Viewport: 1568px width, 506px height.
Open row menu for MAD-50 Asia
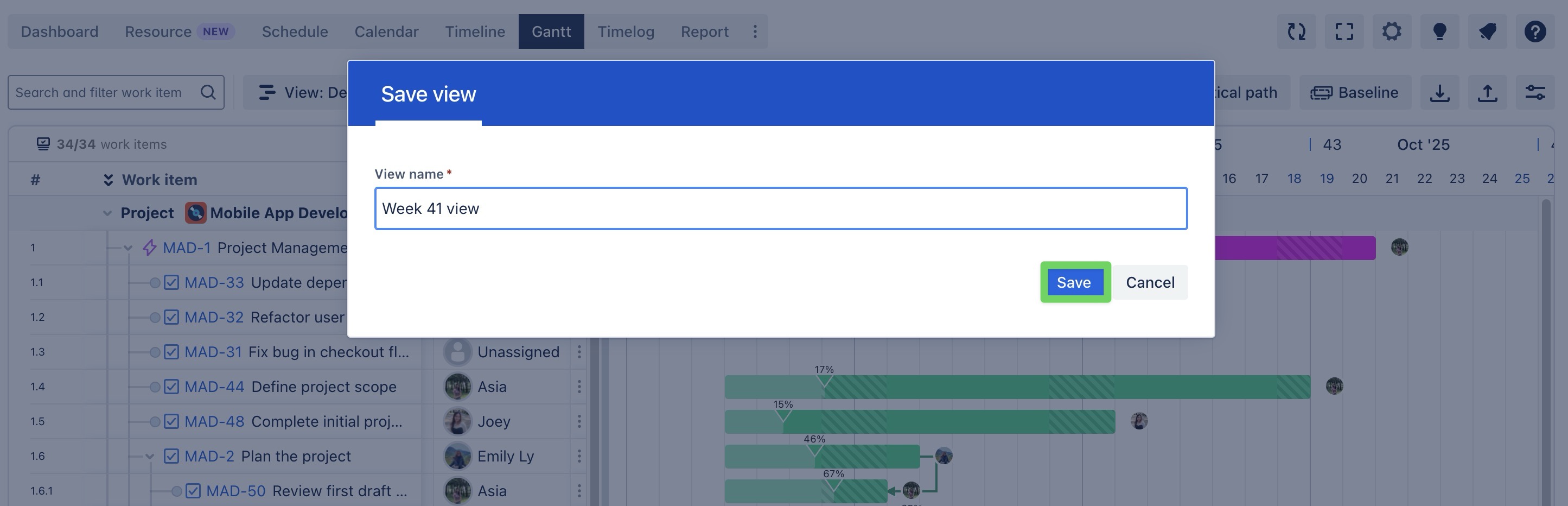(579, 491)
